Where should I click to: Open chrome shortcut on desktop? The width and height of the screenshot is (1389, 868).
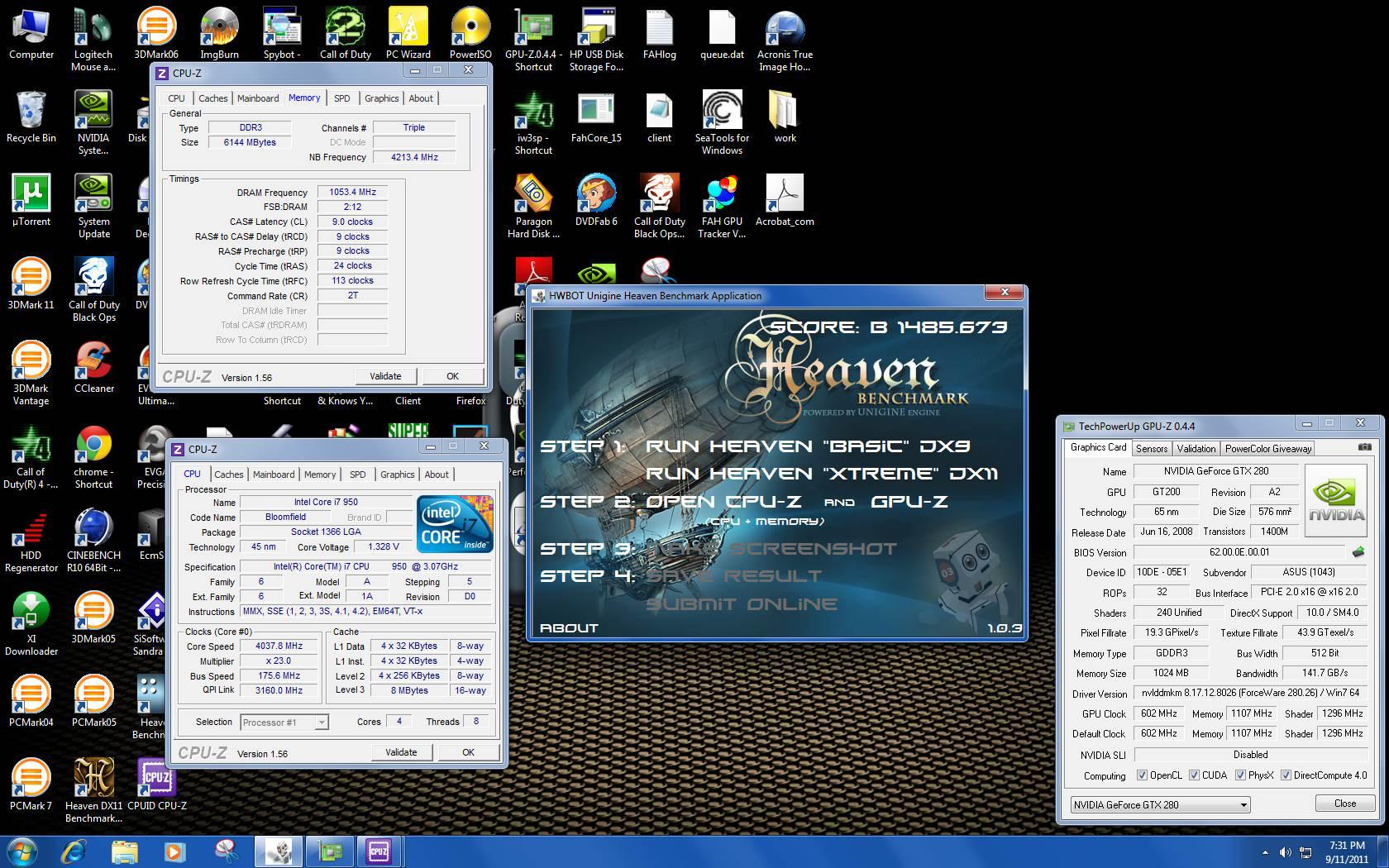(x=93, y=458)
